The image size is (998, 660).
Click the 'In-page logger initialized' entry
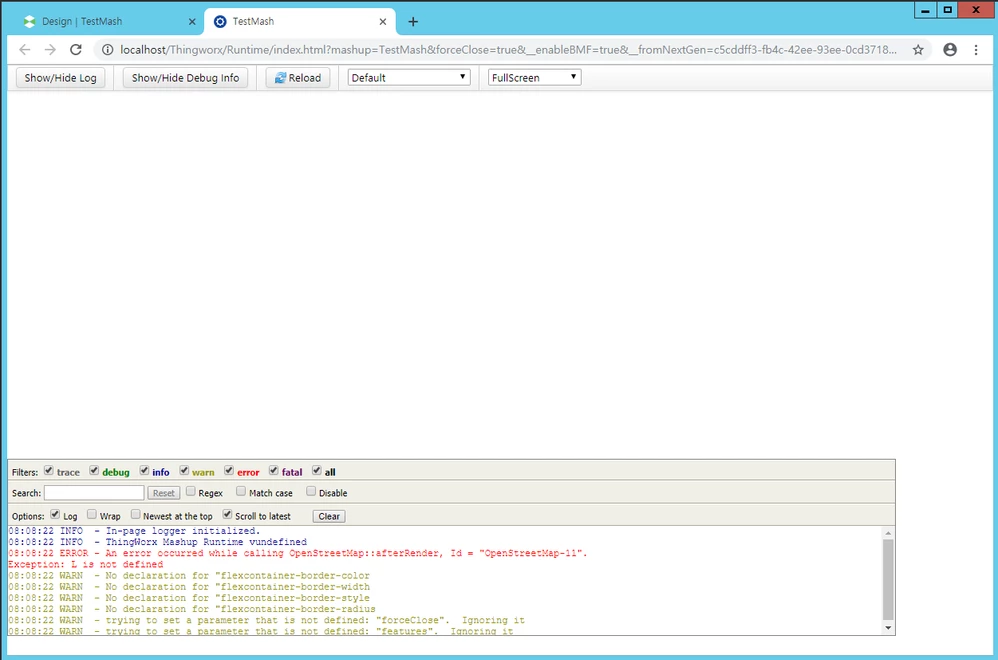pyautogui.click(x=134, y=531)
